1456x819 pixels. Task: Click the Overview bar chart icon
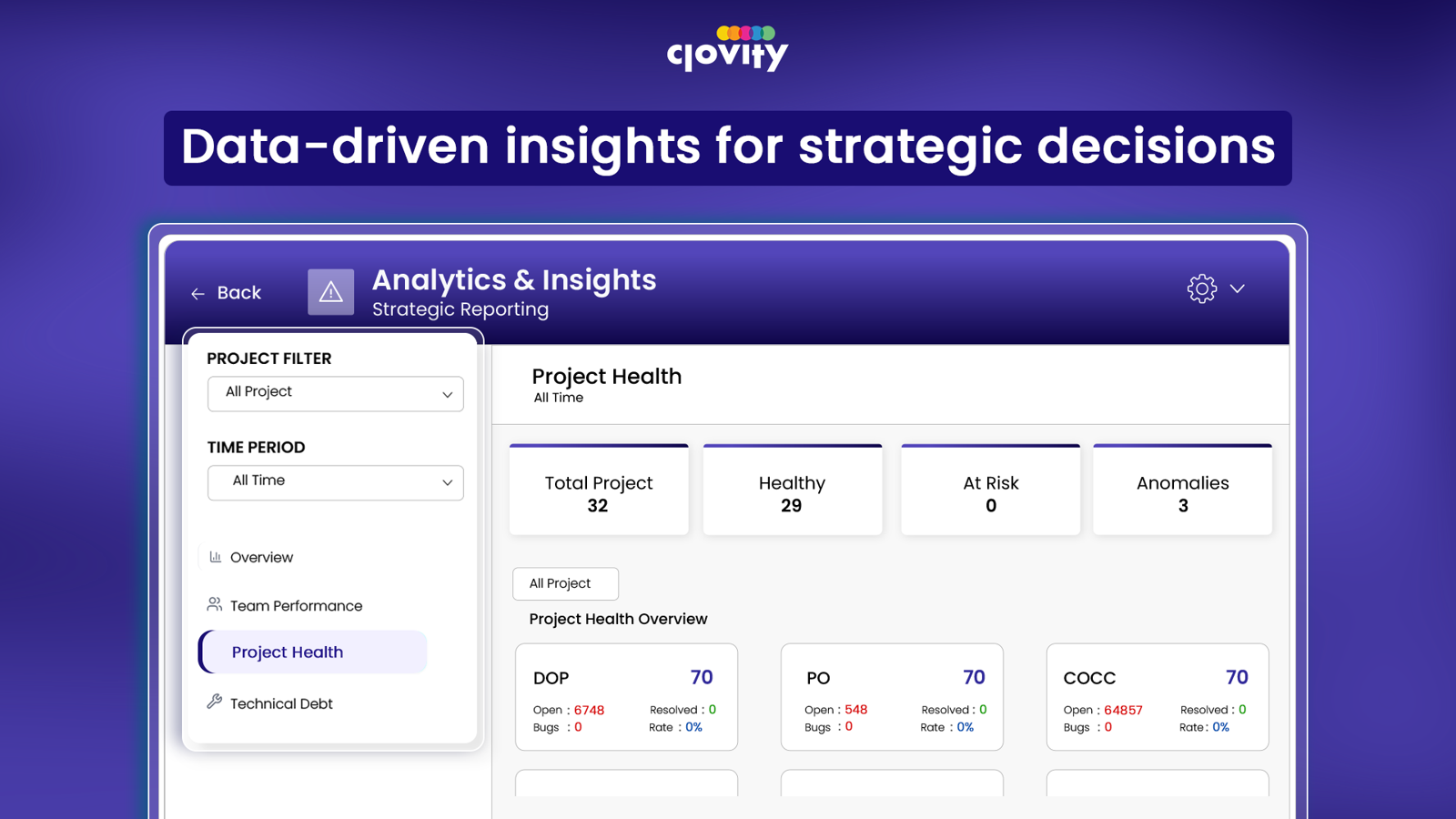click(216, 557)
